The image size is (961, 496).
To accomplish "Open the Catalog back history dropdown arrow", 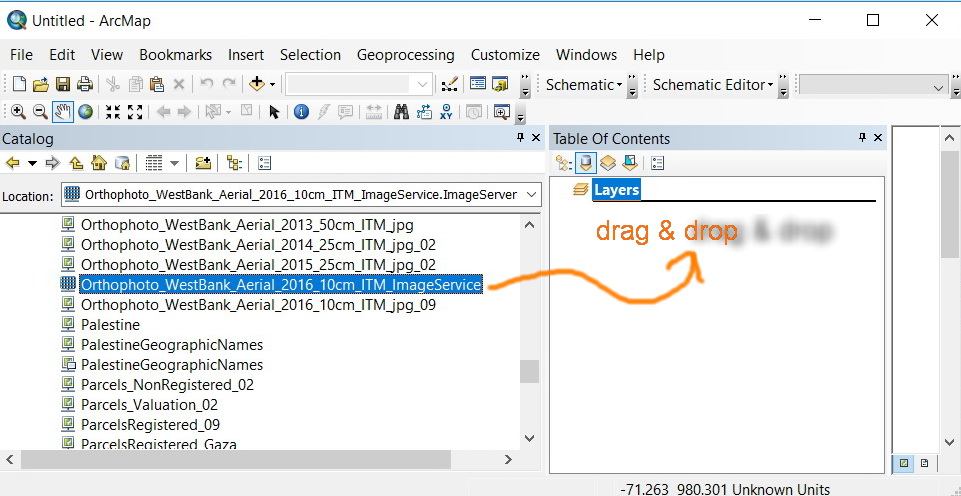I will tap(32, 163).
